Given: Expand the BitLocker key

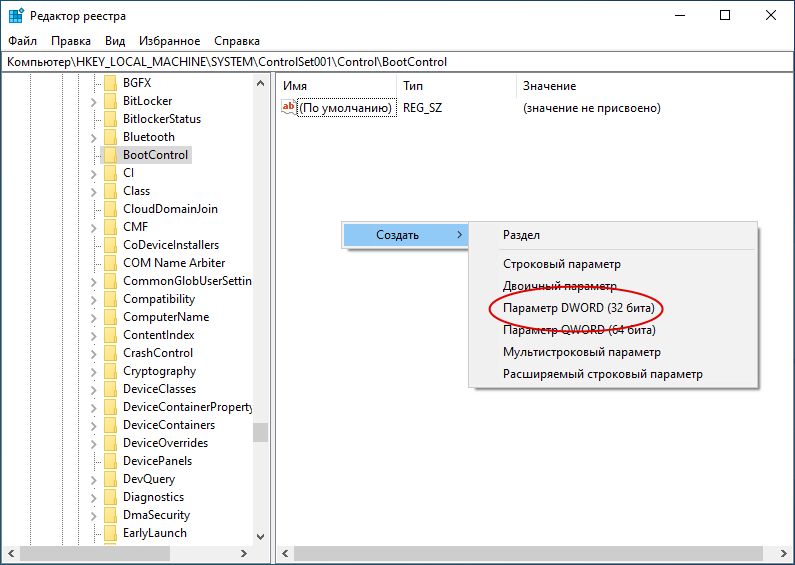Looking at the screenshot, I should 94,101.
